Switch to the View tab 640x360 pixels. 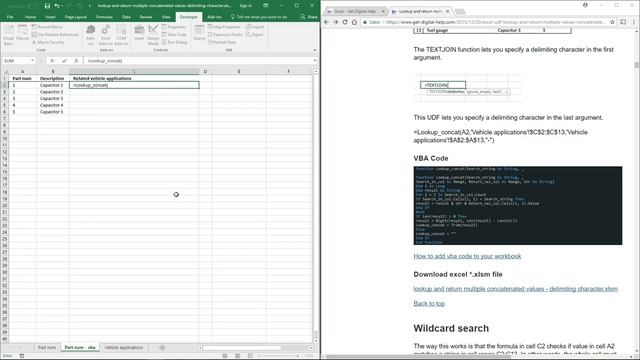[166, 17]
